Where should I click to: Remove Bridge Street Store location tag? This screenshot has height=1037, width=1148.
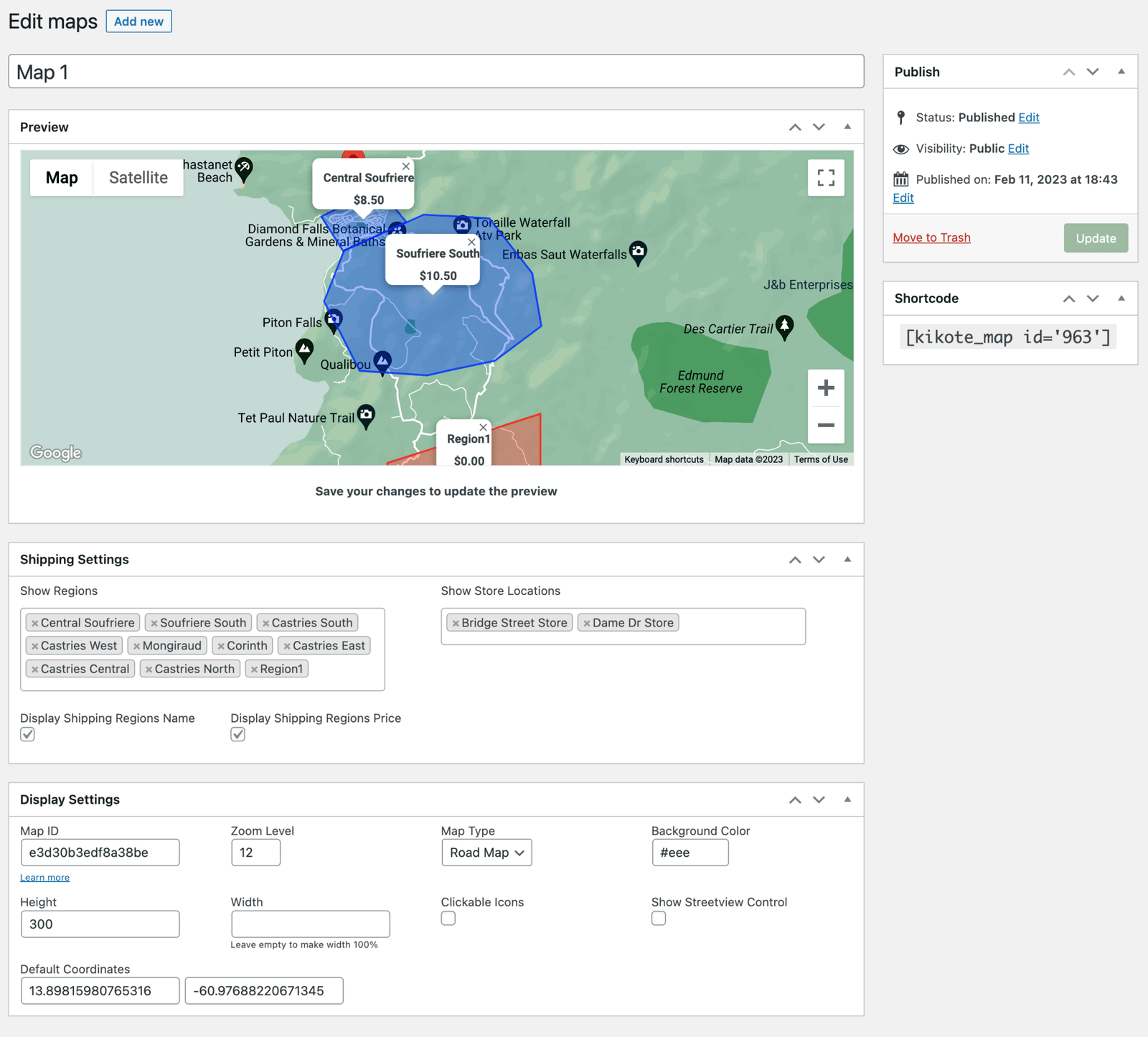(x=455, y=623)
